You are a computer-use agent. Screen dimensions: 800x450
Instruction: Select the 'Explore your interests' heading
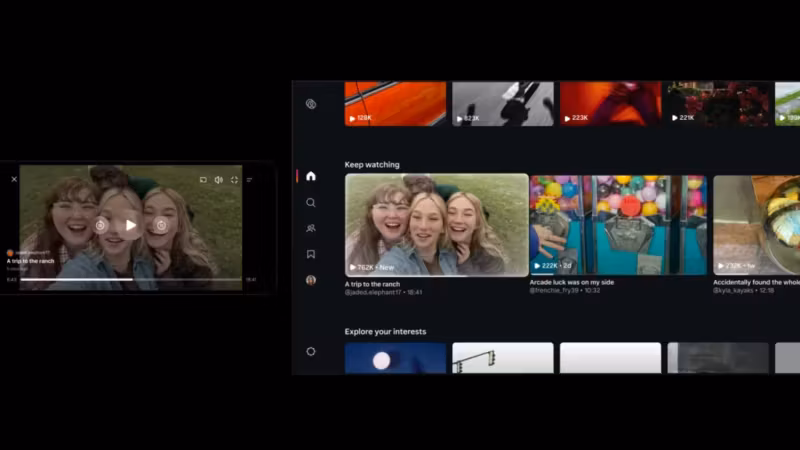(385, 332)
